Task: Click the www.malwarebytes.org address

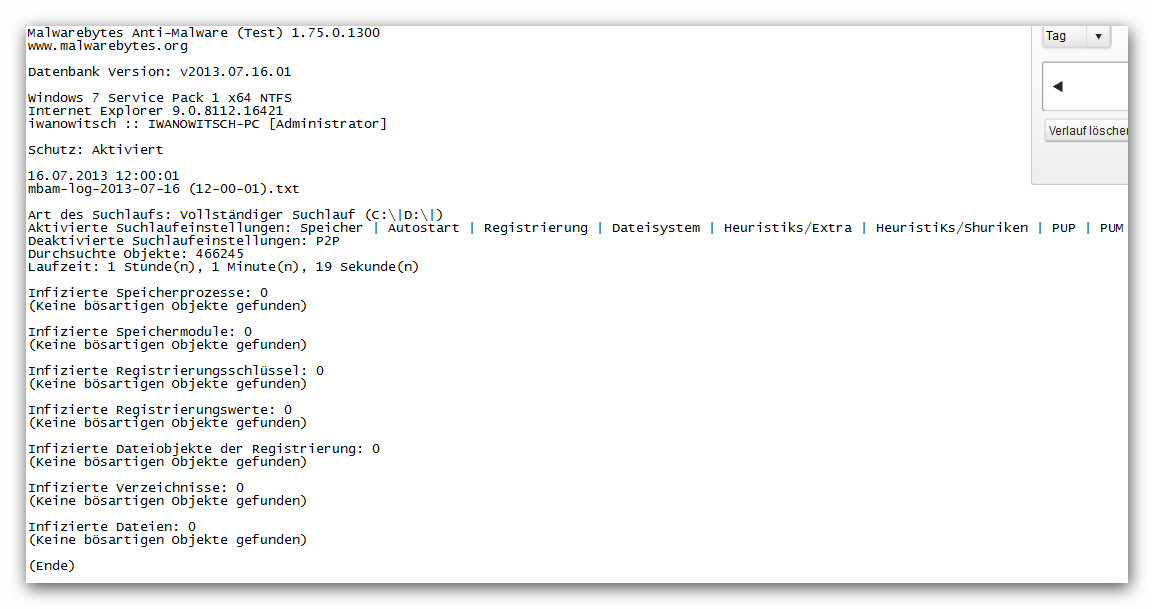Action: tap(108, 46)
